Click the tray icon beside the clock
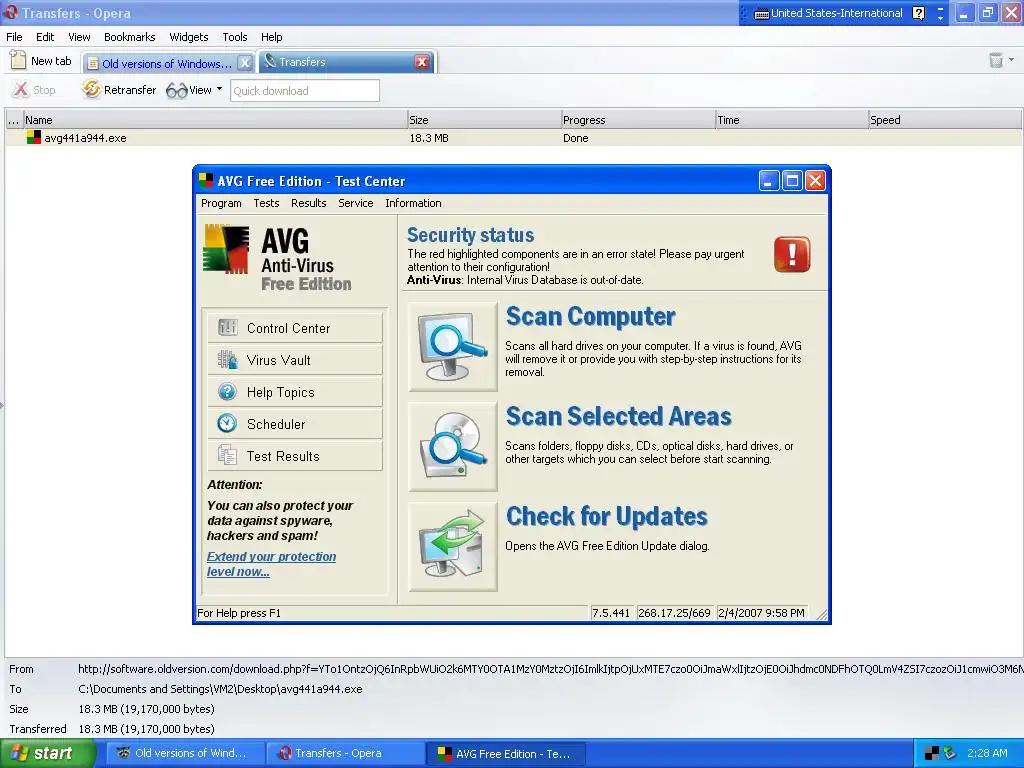The width and height of the screenshot is (1024, 768). (949, 753)
